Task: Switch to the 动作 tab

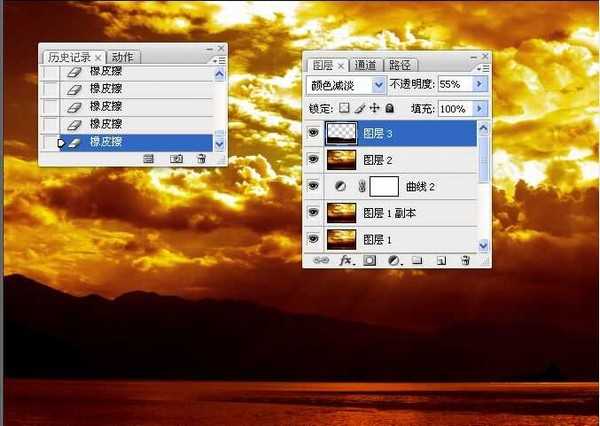Action: 123,57
